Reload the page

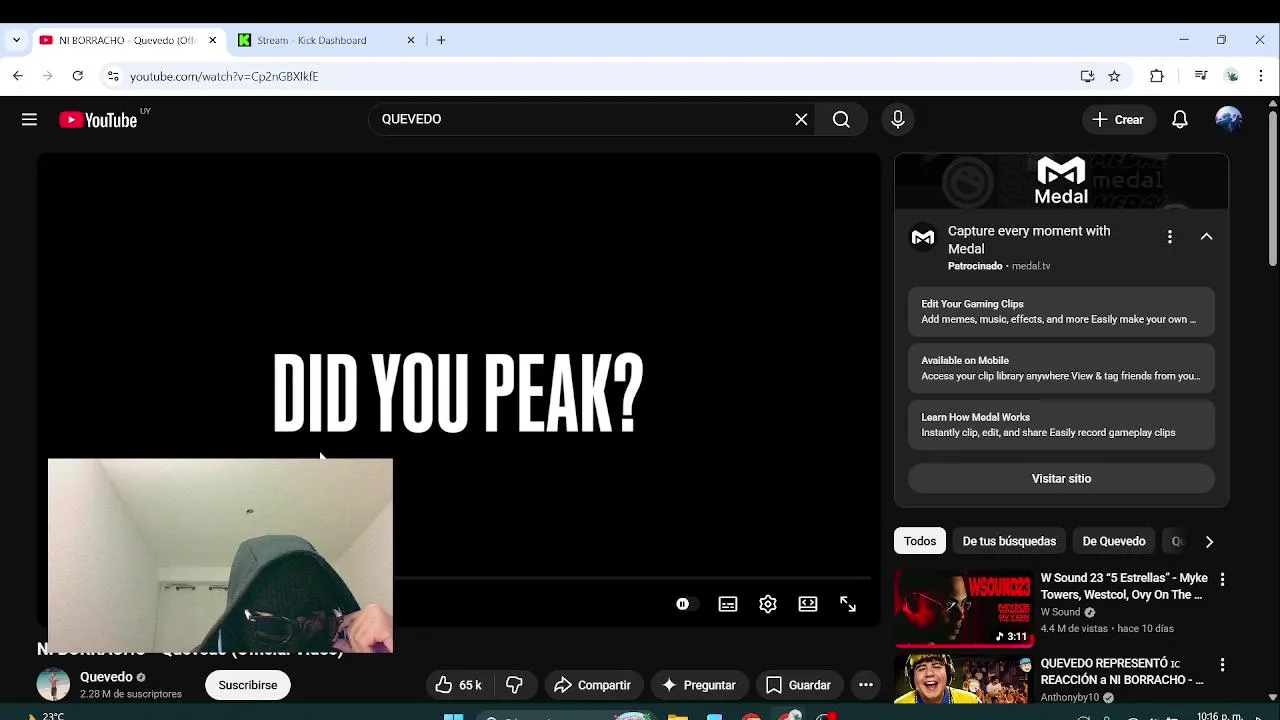(x=77, y=76)
